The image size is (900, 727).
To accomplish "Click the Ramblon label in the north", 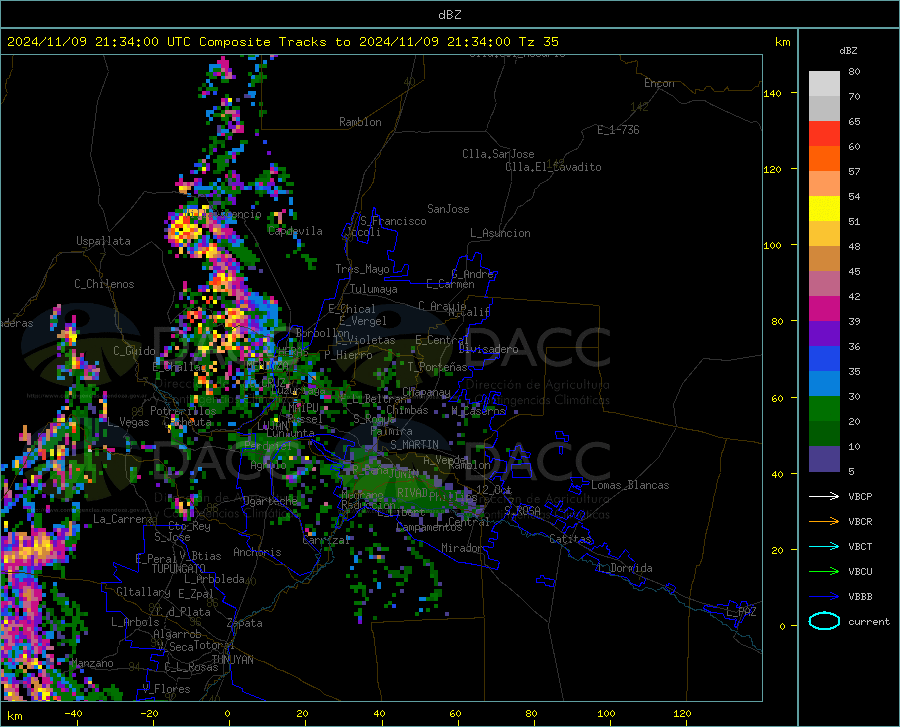I will click(360, 122).
